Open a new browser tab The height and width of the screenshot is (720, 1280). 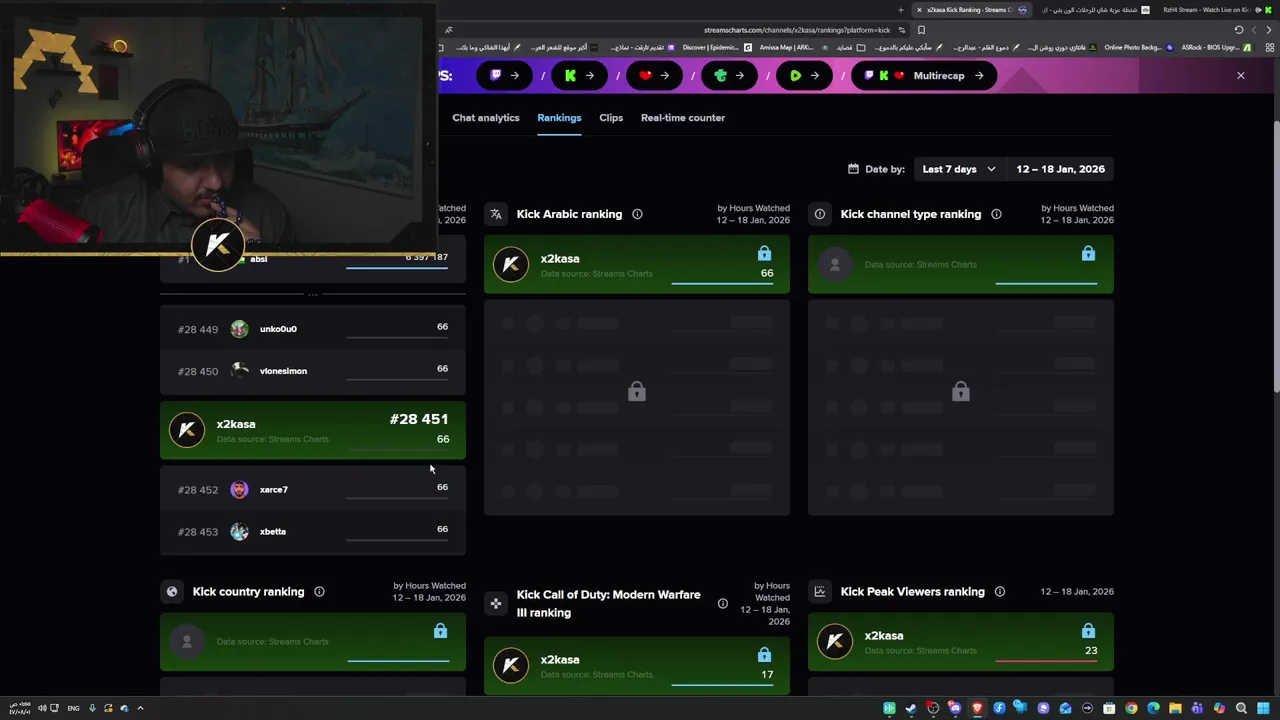[902, 10]
